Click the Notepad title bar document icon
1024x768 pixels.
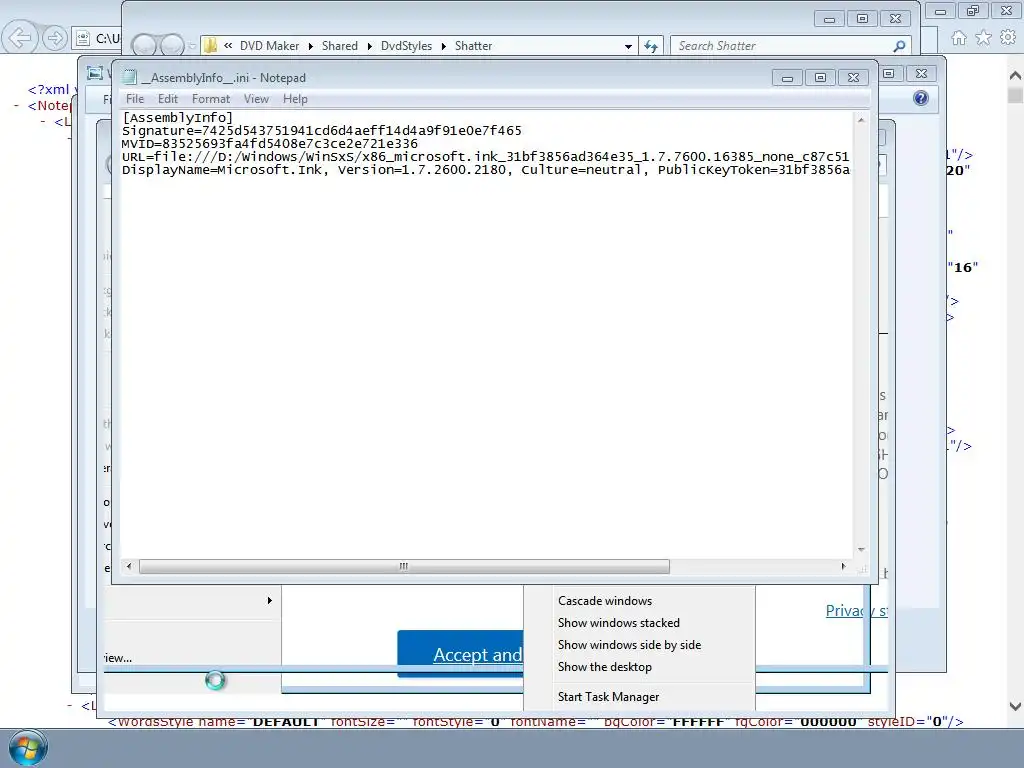130,77
